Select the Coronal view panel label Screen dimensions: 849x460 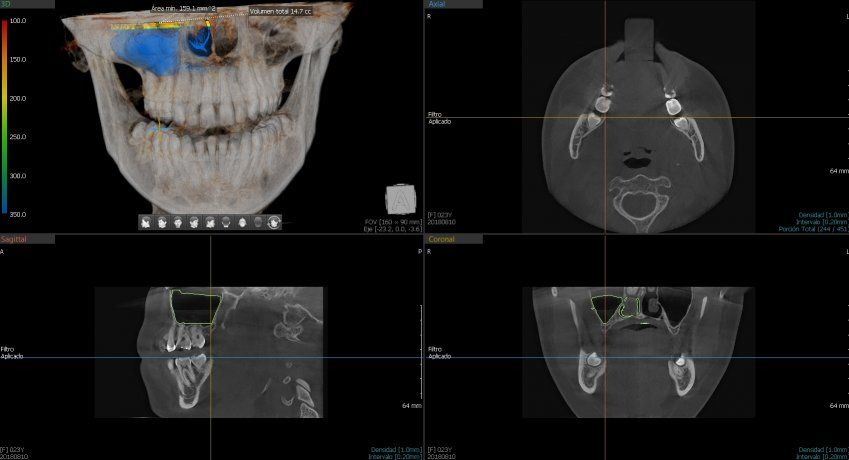click(x=440, y=240)
